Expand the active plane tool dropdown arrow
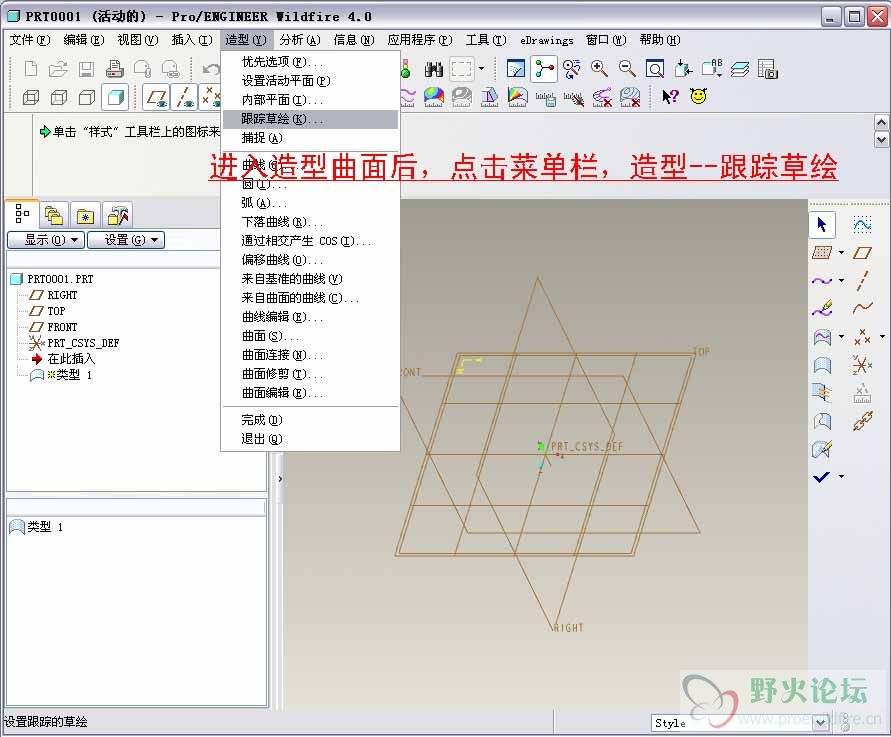Screen dimensions: 891x737 tap(842, 252)
